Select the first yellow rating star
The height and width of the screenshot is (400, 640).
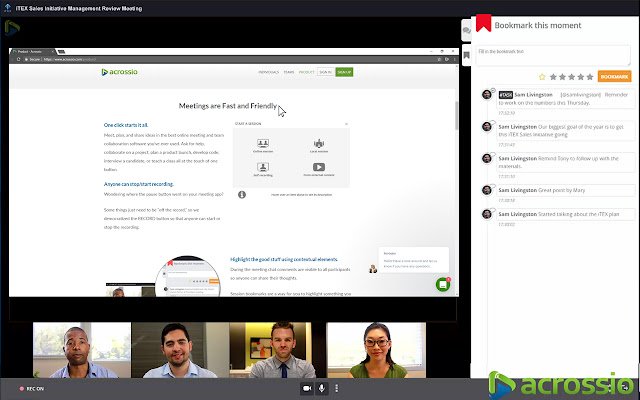click(x=542, y=77)
